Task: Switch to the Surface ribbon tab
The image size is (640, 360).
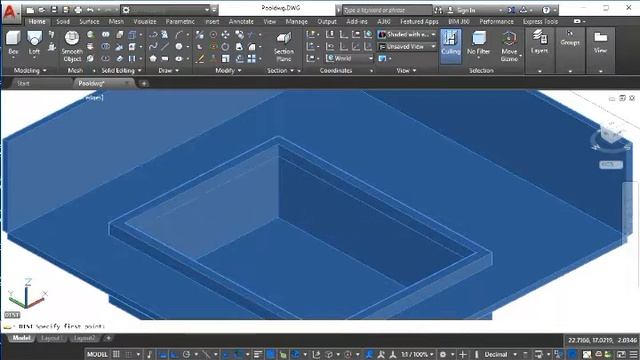Action: click(89, 21)
